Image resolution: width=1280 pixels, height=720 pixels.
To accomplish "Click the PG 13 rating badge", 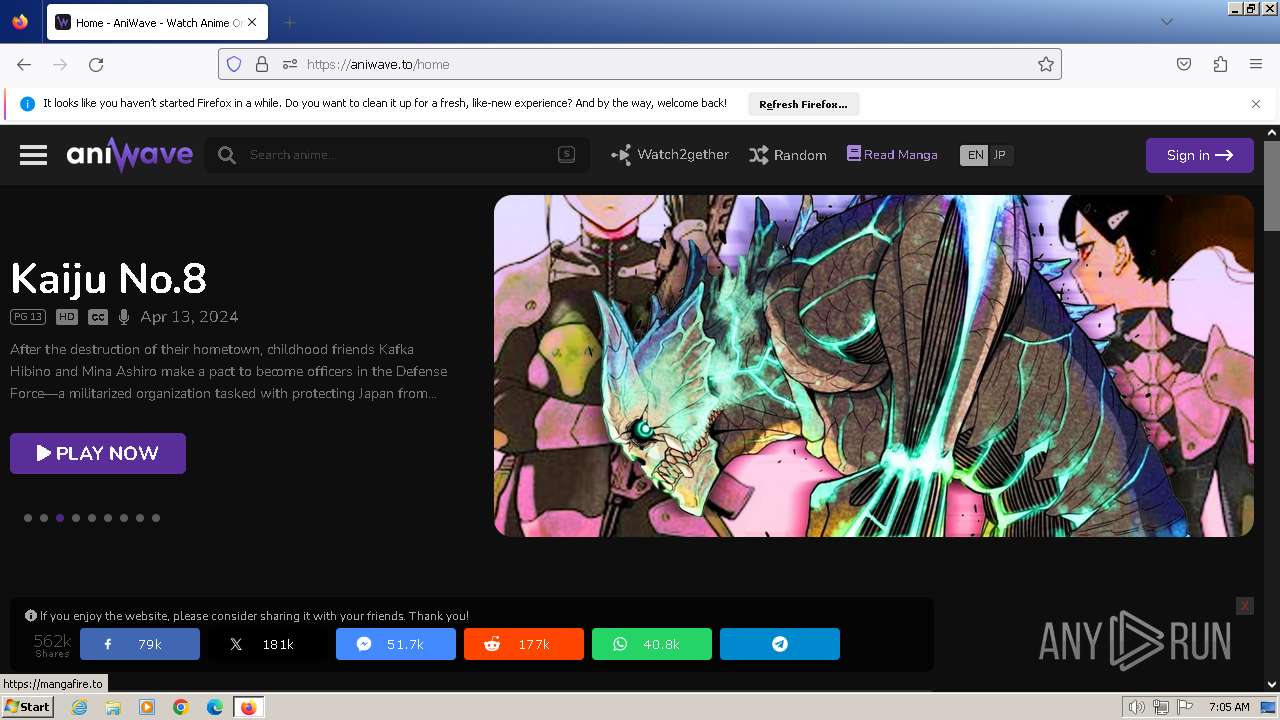I will [28, 317].
